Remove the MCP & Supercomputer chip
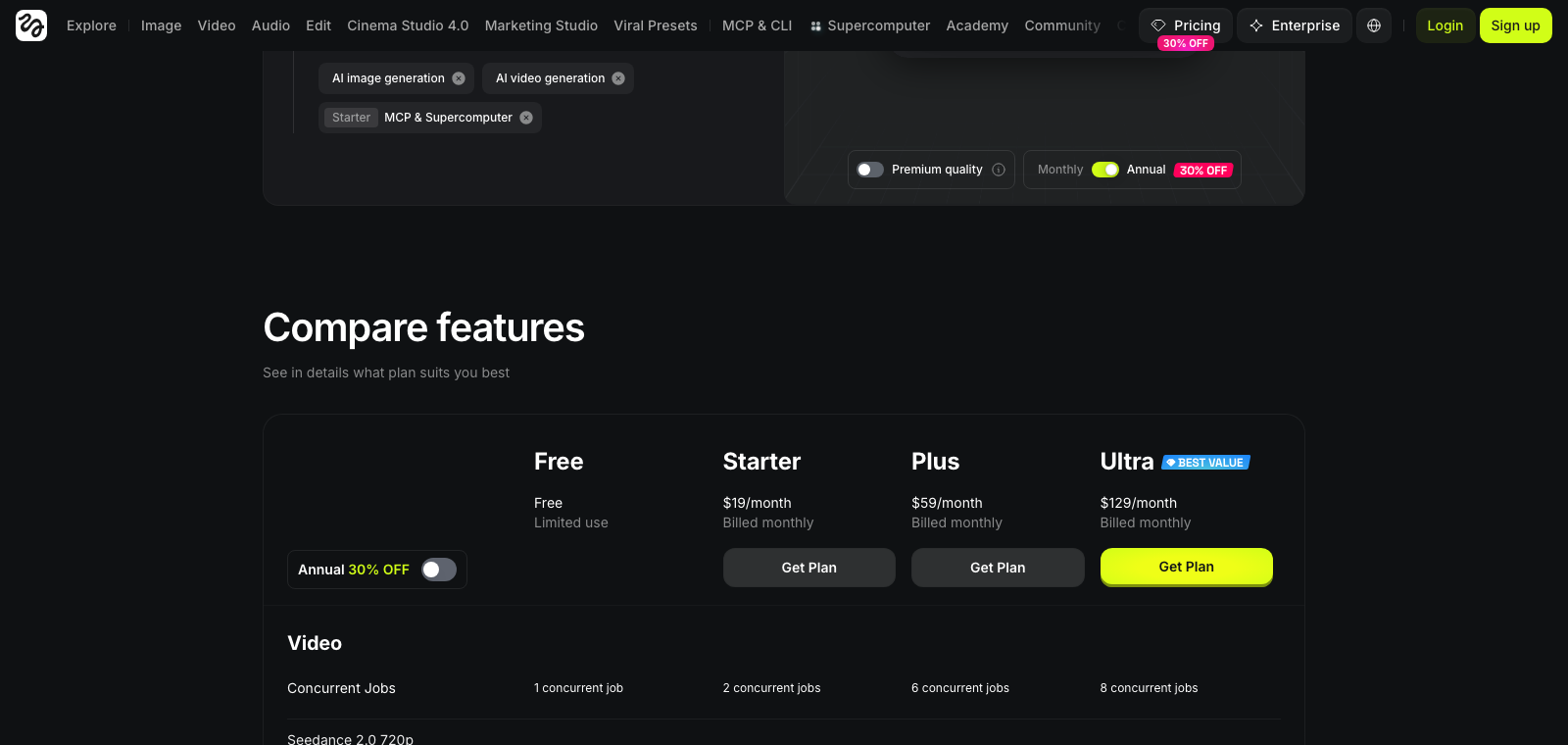The height and width of the screenshot is (745, 1568). tap(526, 118)
